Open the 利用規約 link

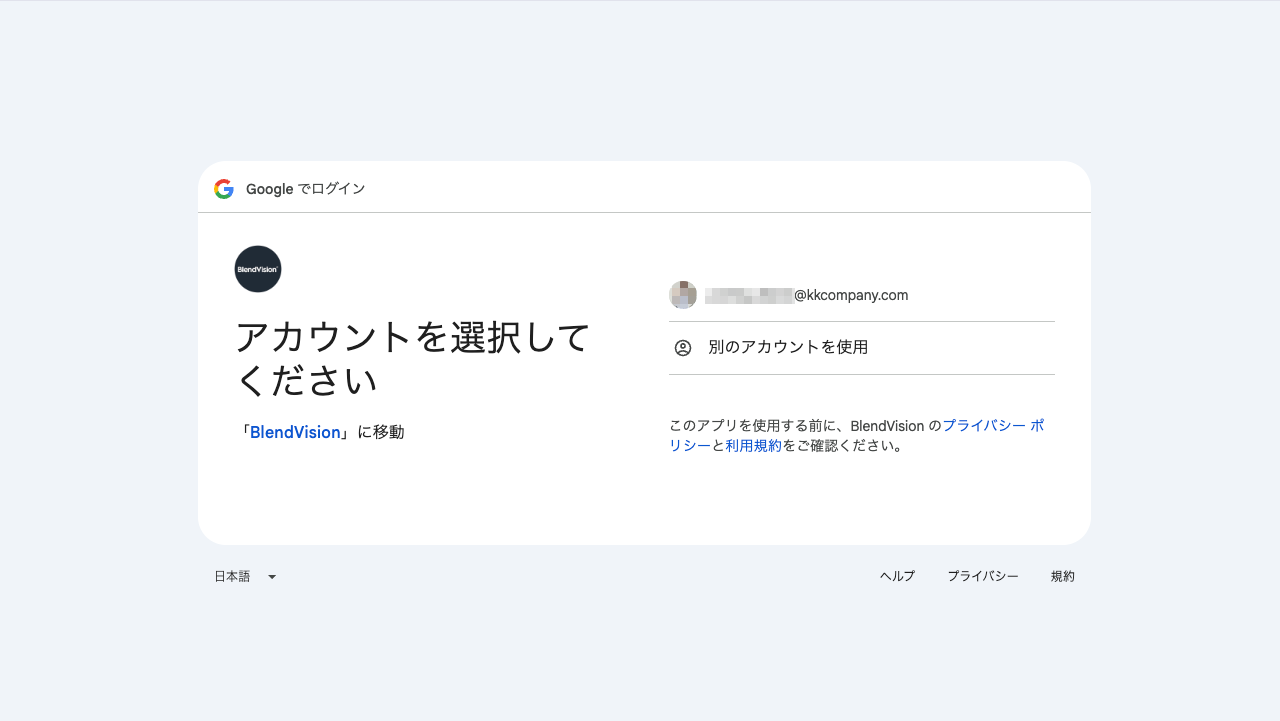[x=754, y=446]
